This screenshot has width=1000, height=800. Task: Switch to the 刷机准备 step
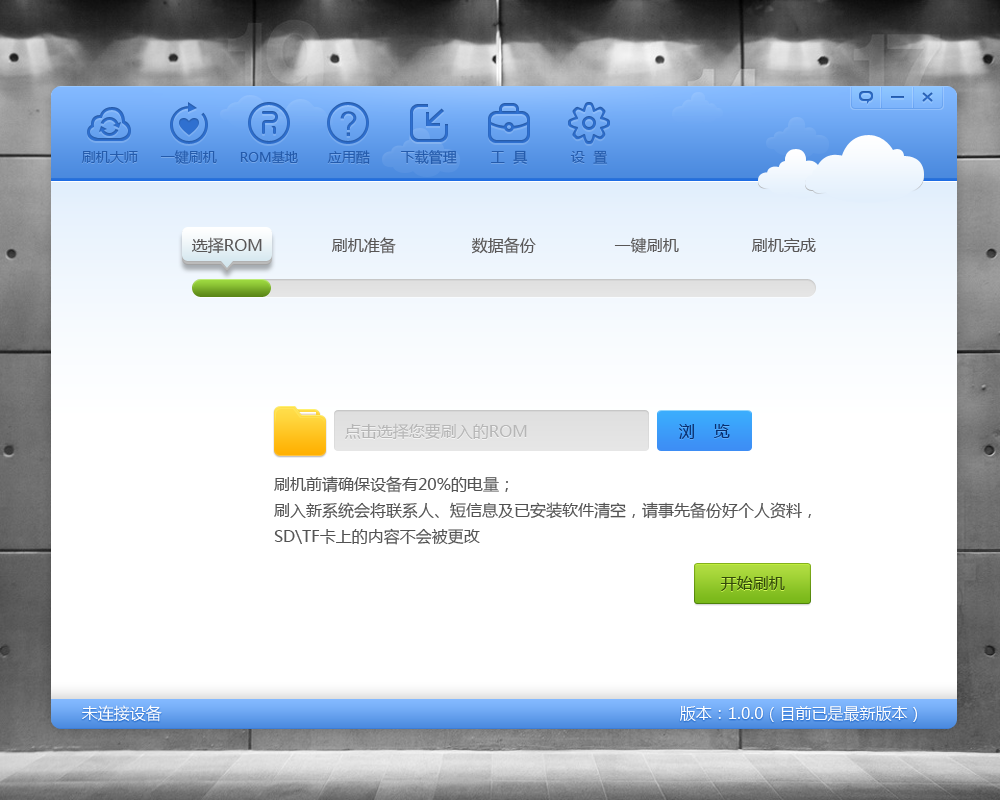363,245
